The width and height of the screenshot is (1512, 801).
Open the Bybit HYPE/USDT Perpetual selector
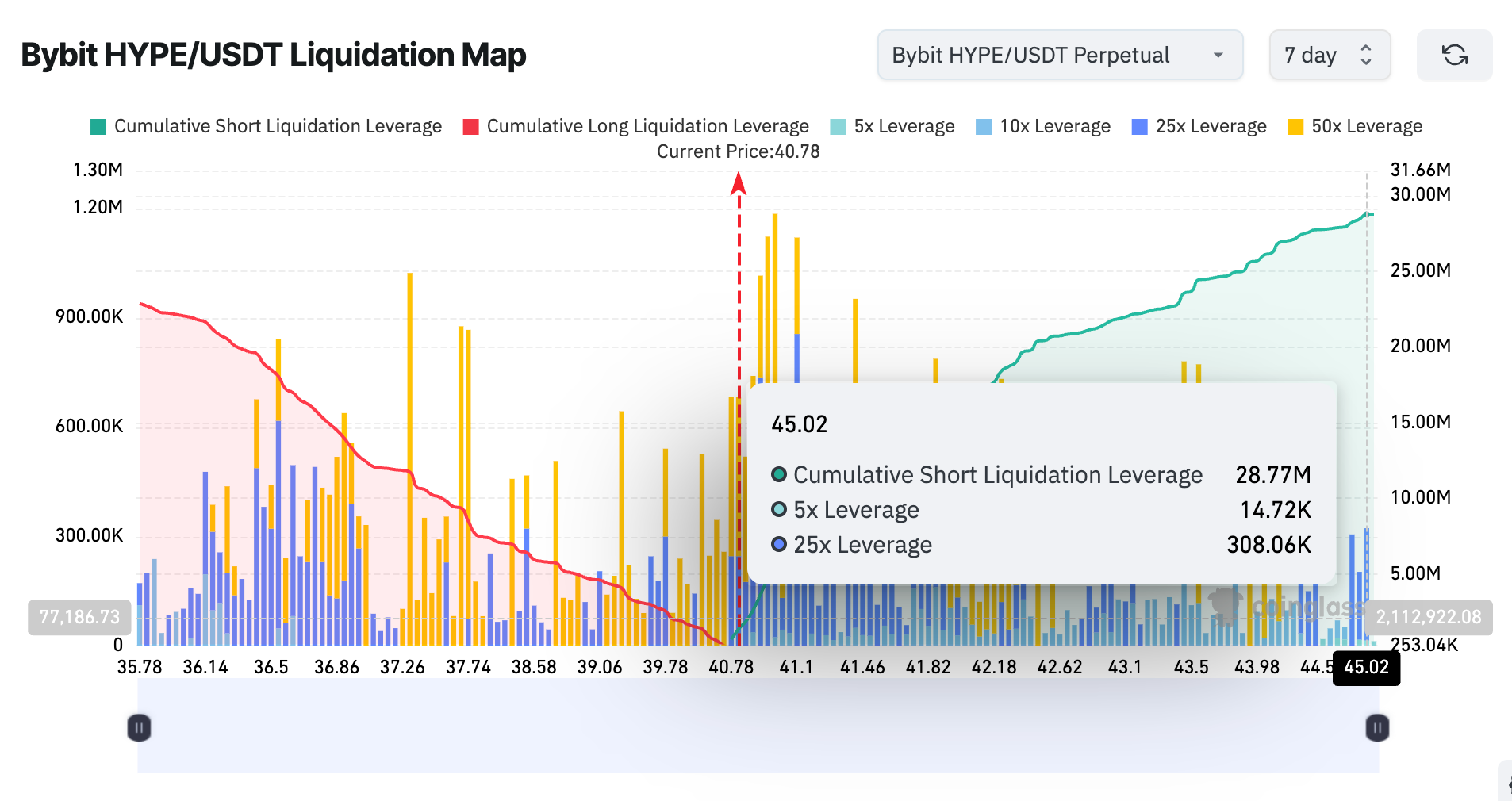pos(1060,55)
